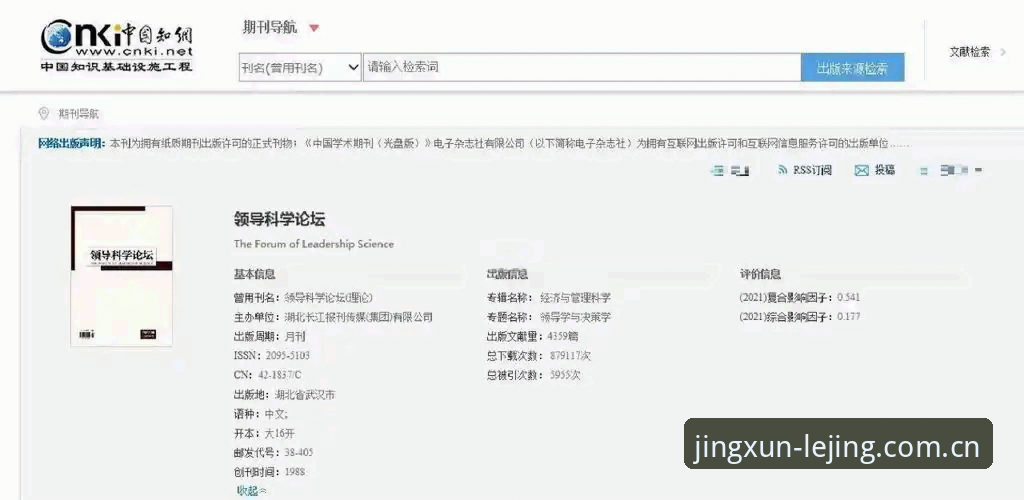Click the 网络出版声明 notice label

coord(72,143)
